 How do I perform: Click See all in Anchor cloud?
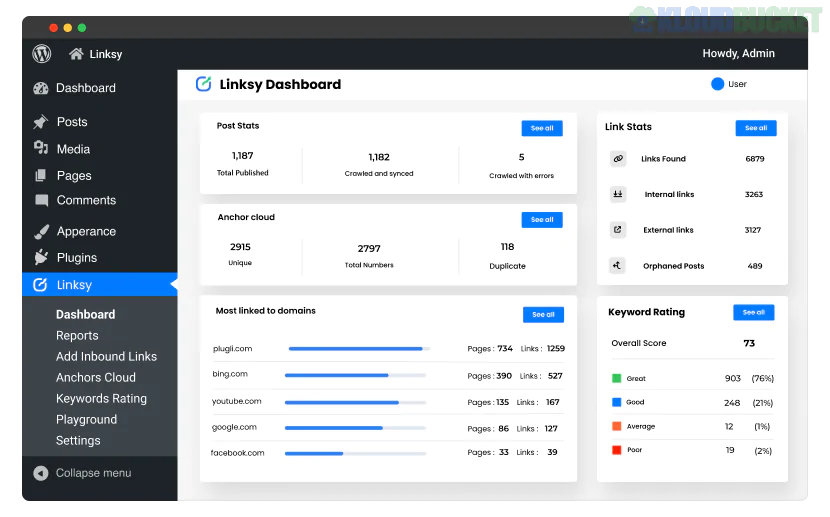(x=542, y=220)
